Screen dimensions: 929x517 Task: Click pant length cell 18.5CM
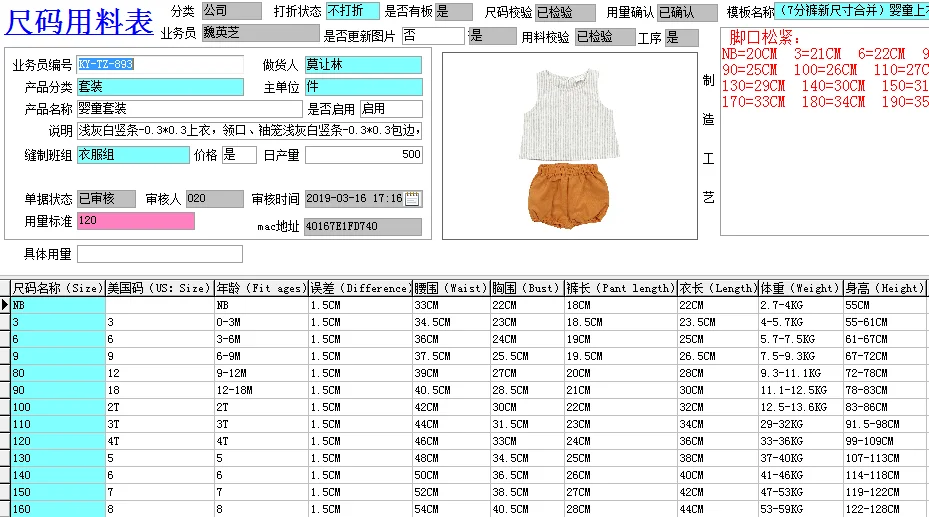tap(621, 323)
